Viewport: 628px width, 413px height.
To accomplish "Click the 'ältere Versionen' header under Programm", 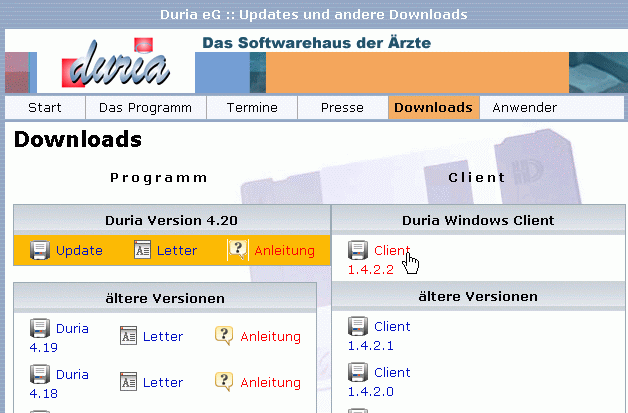I will click(x=165, y=298).
